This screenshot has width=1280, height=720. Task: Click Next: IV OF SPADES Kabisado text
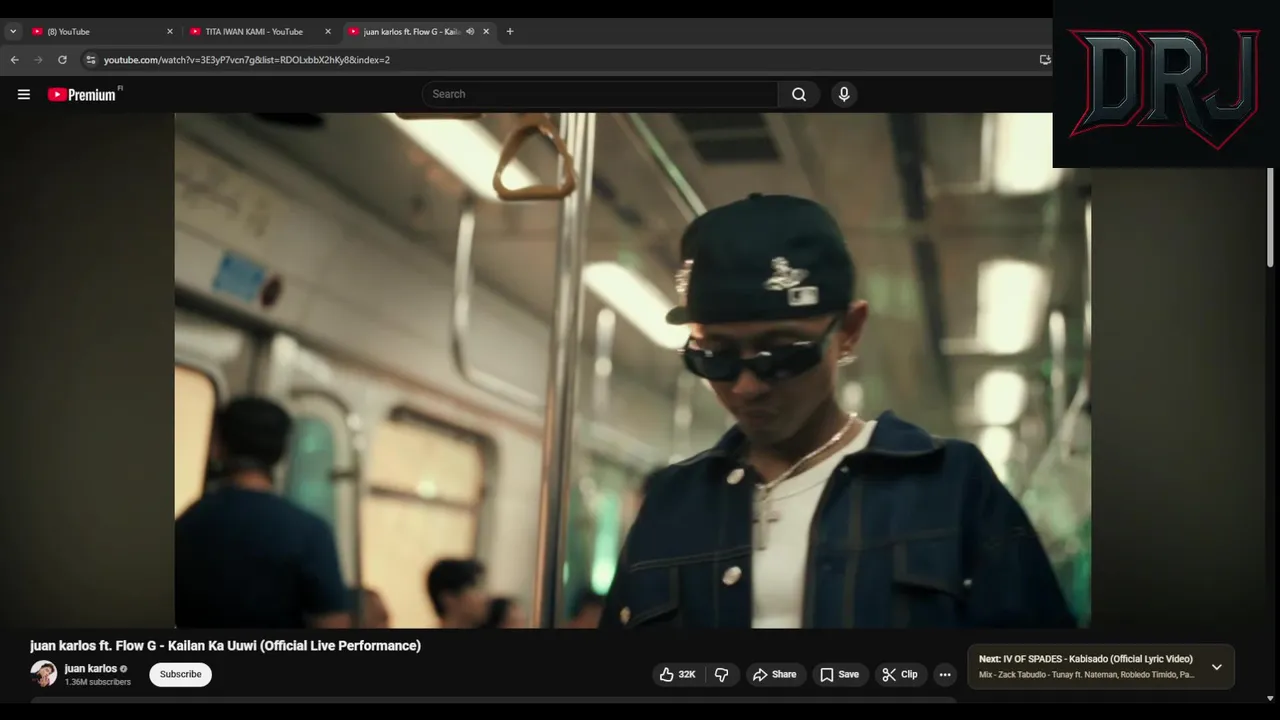[x=1086, y=659]
